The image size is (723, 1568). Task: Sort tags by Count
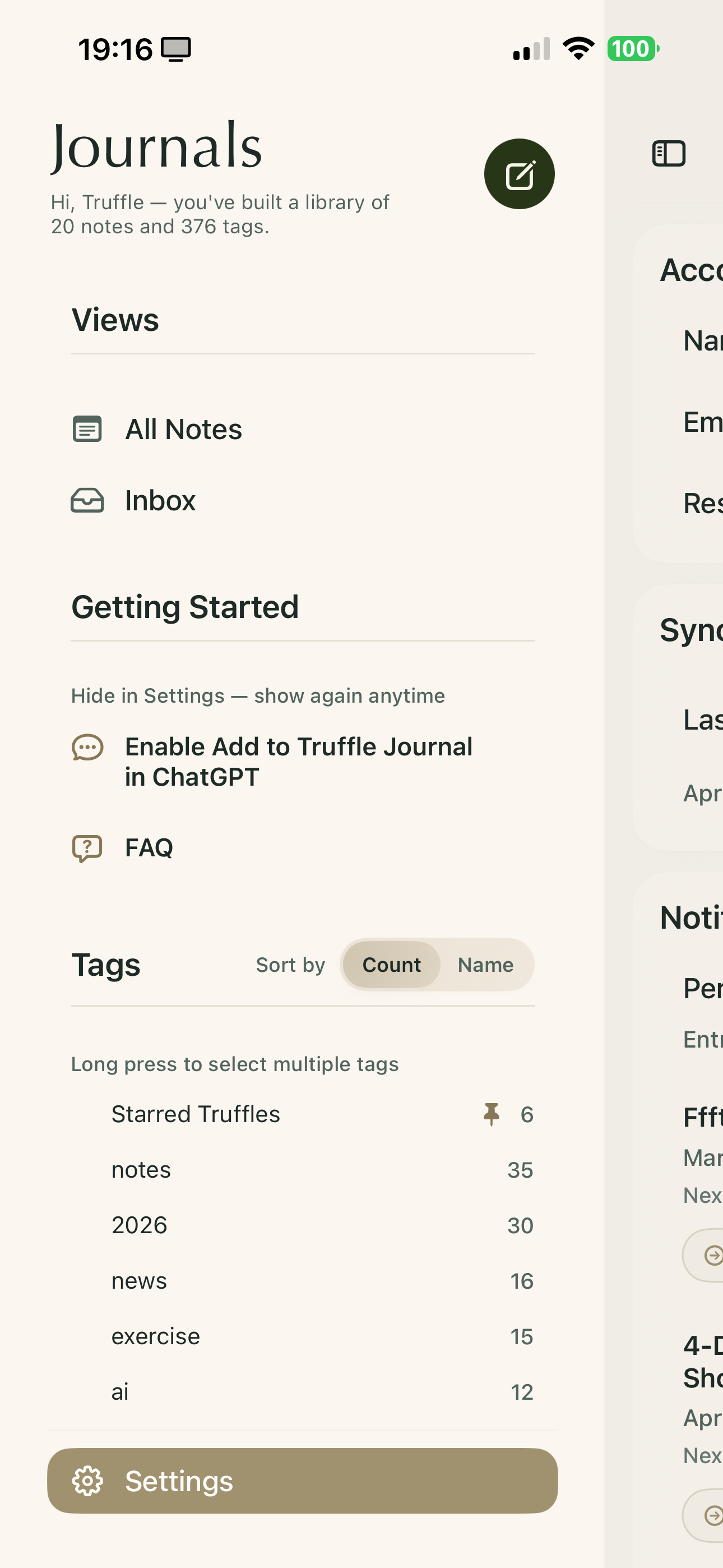[391, 965]
